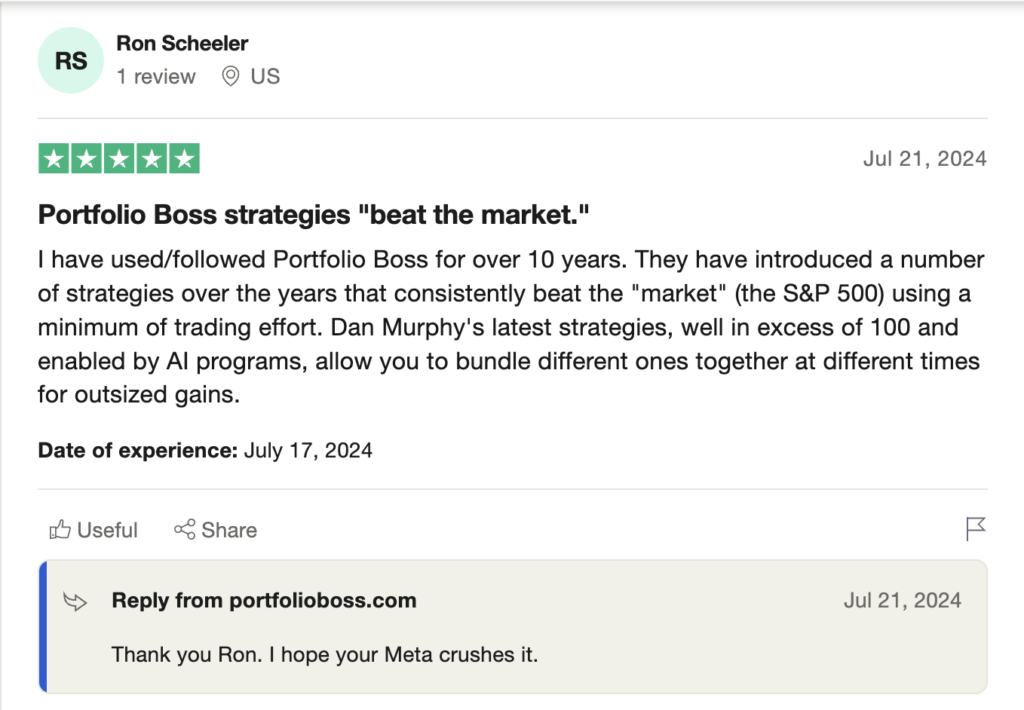Click the '1 review' count text

click(x=156, y=76)
